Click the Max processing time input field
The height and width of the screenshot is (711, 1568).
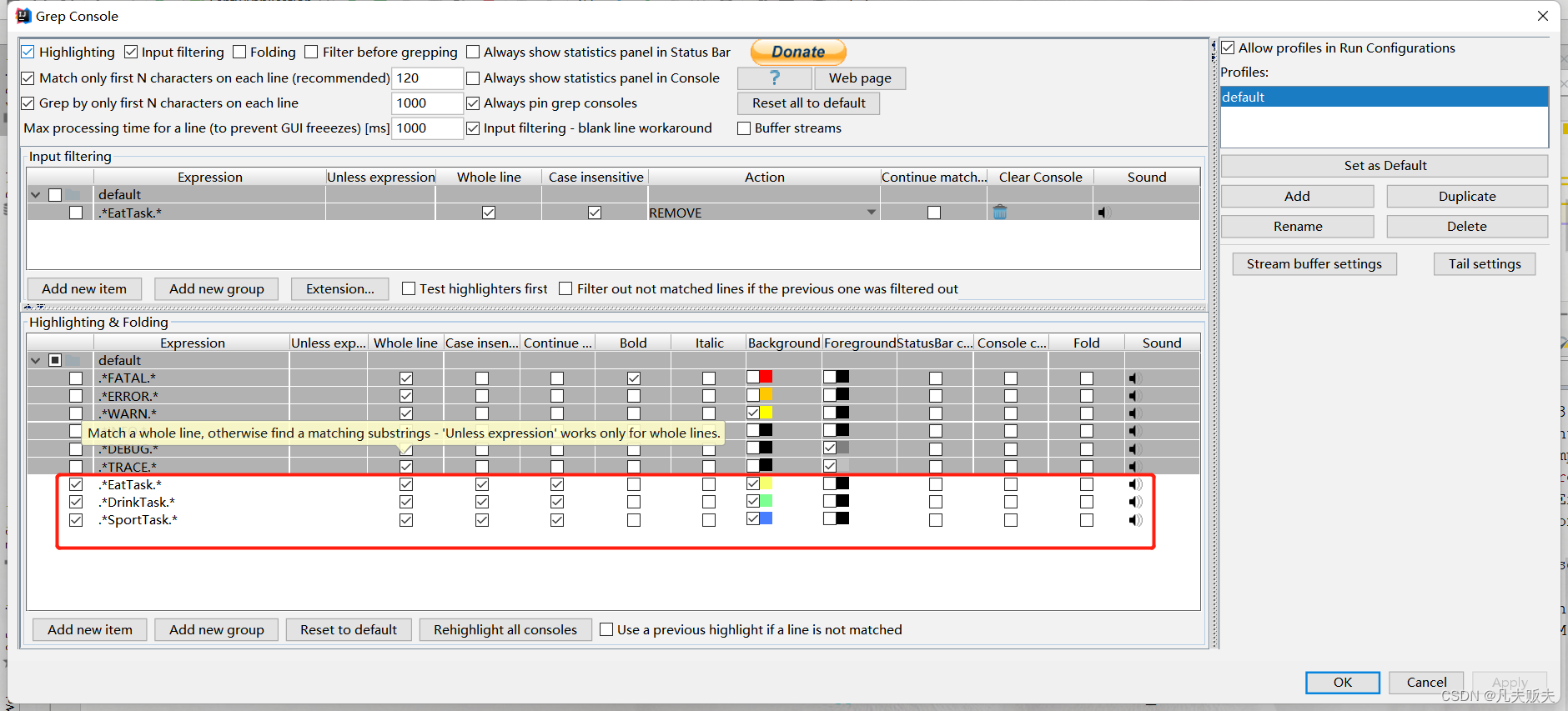(x=426, y=128)
